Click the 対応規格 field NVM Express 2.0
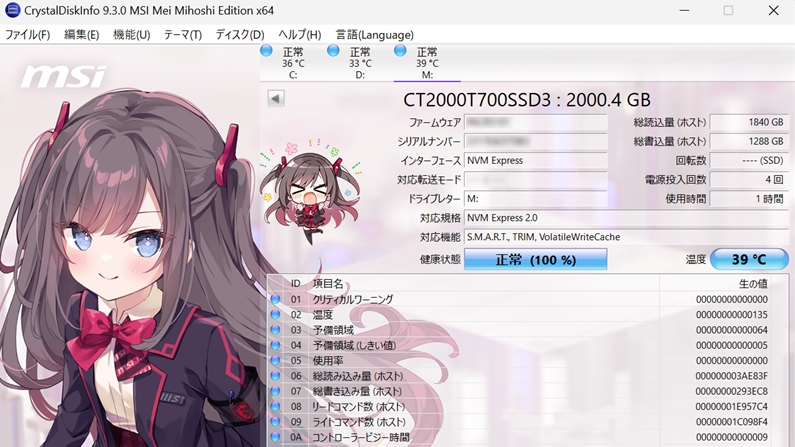 tap(626, 218)
